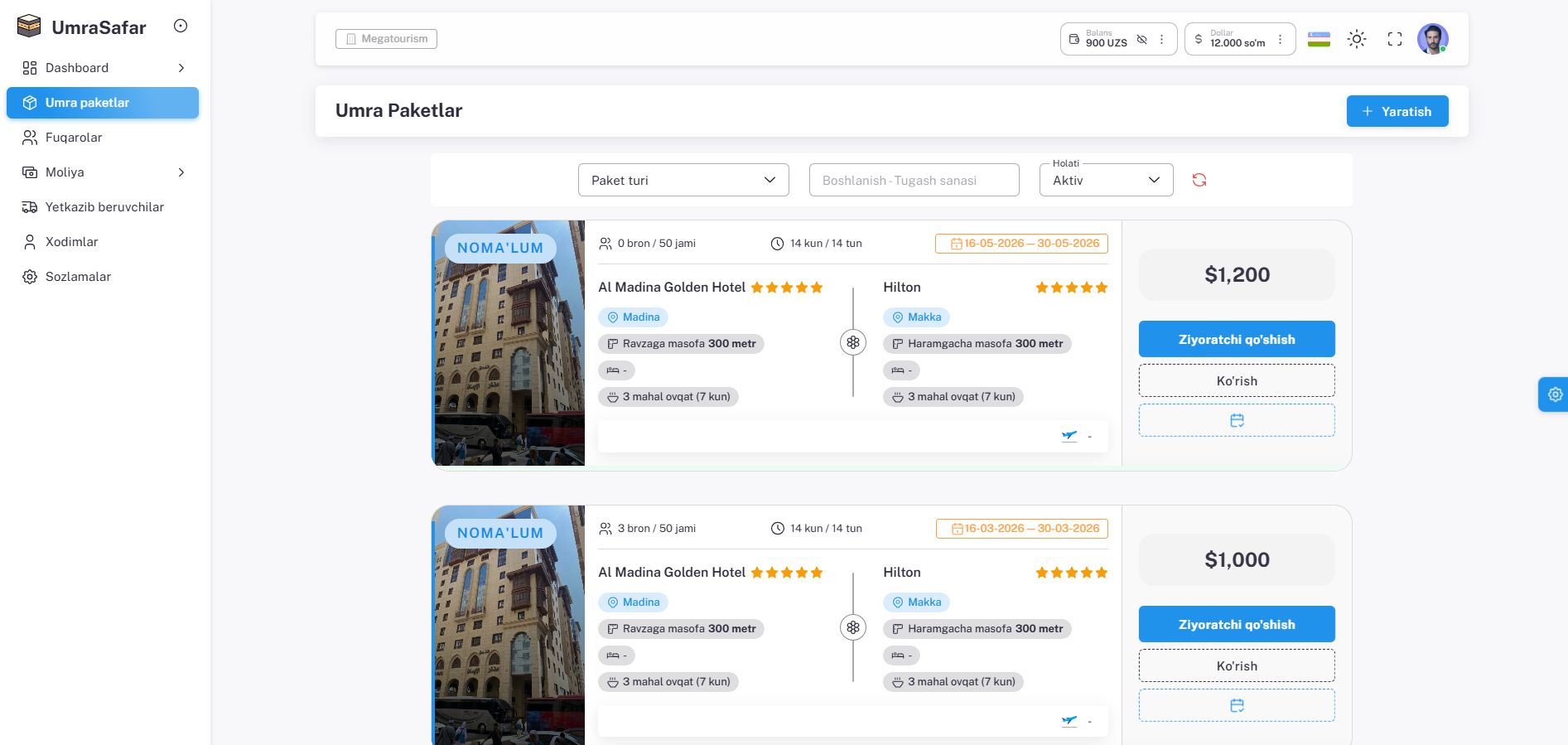Viewport: 1568px width, 745px height.
Task: Change language via Uzbekistan flag
Action: (1319, 39)
